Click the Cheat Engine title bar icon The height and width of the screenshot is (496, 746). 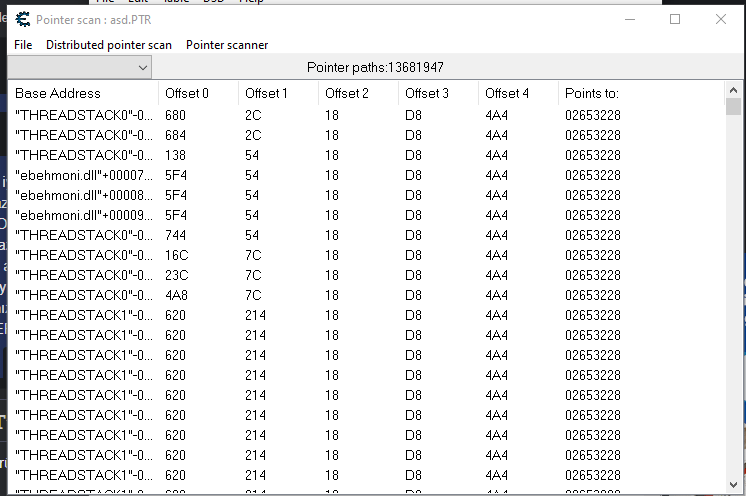click(x=22, y=19)
